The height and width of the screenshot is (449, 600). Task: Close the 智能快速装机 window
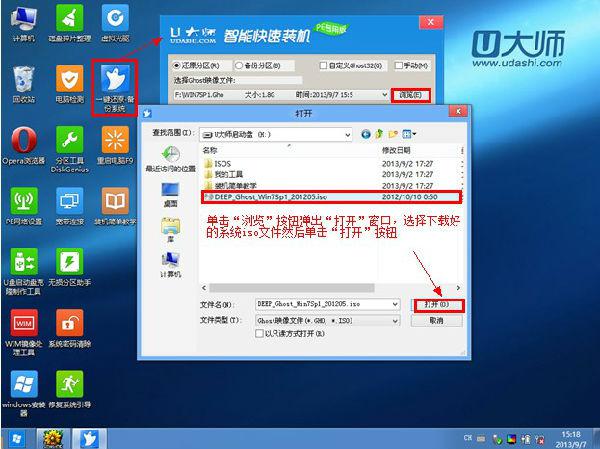click(431, 22)
